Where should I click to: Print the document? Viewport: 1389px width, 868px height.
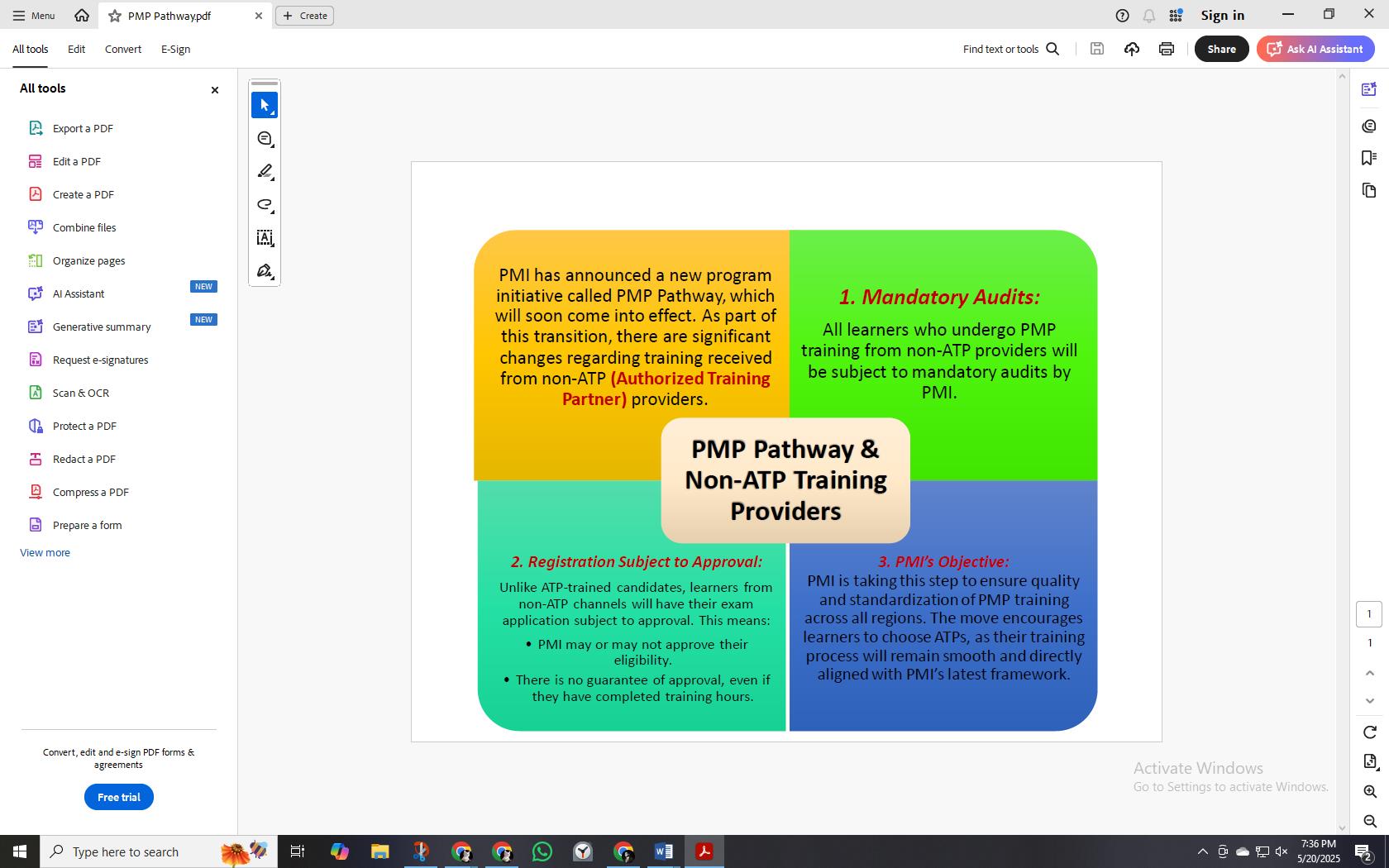(1167, 49)
